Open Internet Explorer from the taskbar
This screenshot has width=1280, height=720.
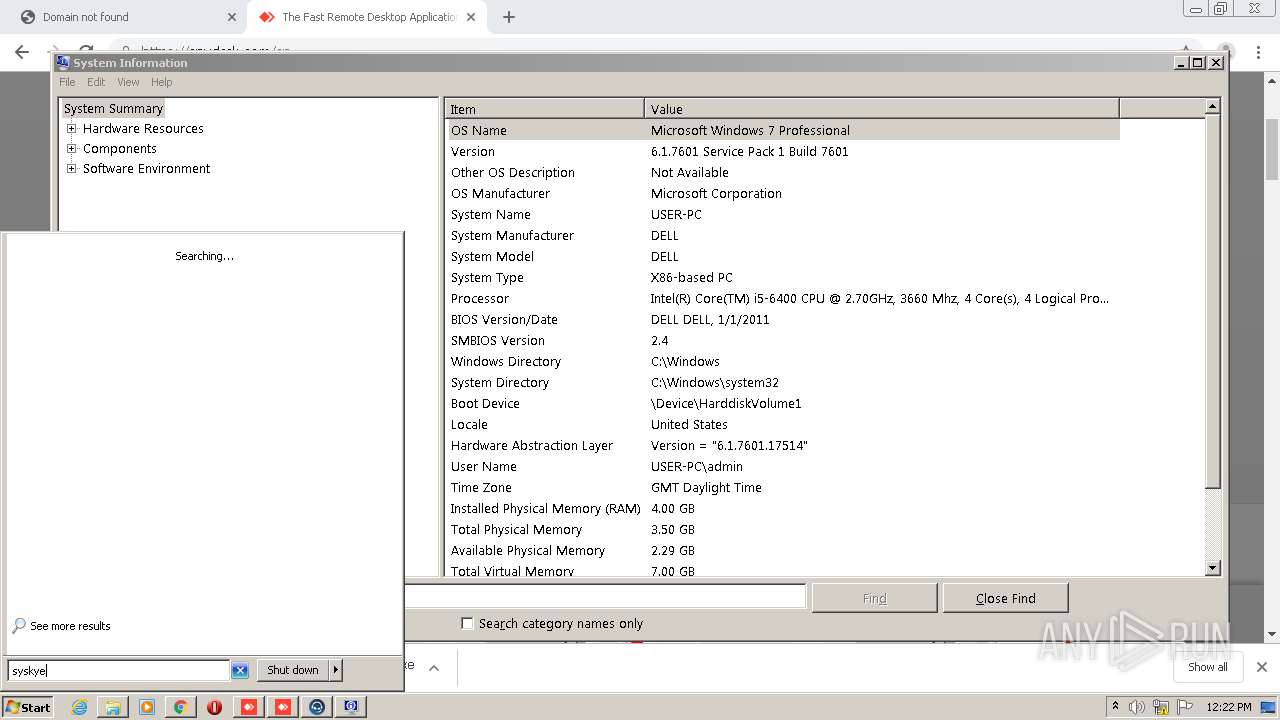(80, 707)
